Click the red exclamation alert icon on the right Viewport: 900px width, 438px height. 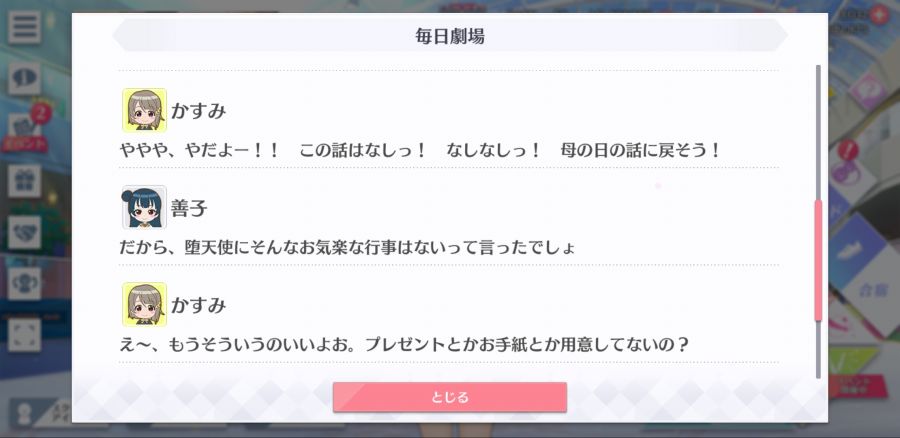tap(848, 150)
